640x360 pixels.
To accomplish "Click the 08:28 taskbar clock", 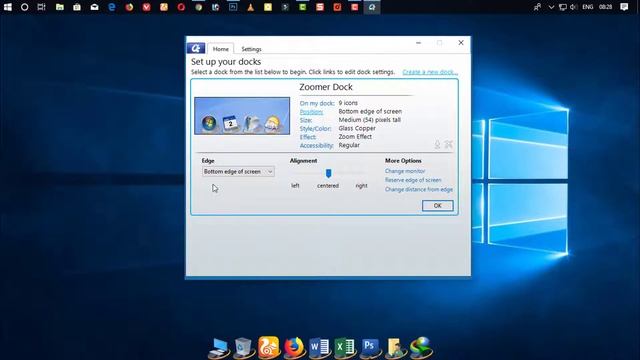I will tap(606, 7).
